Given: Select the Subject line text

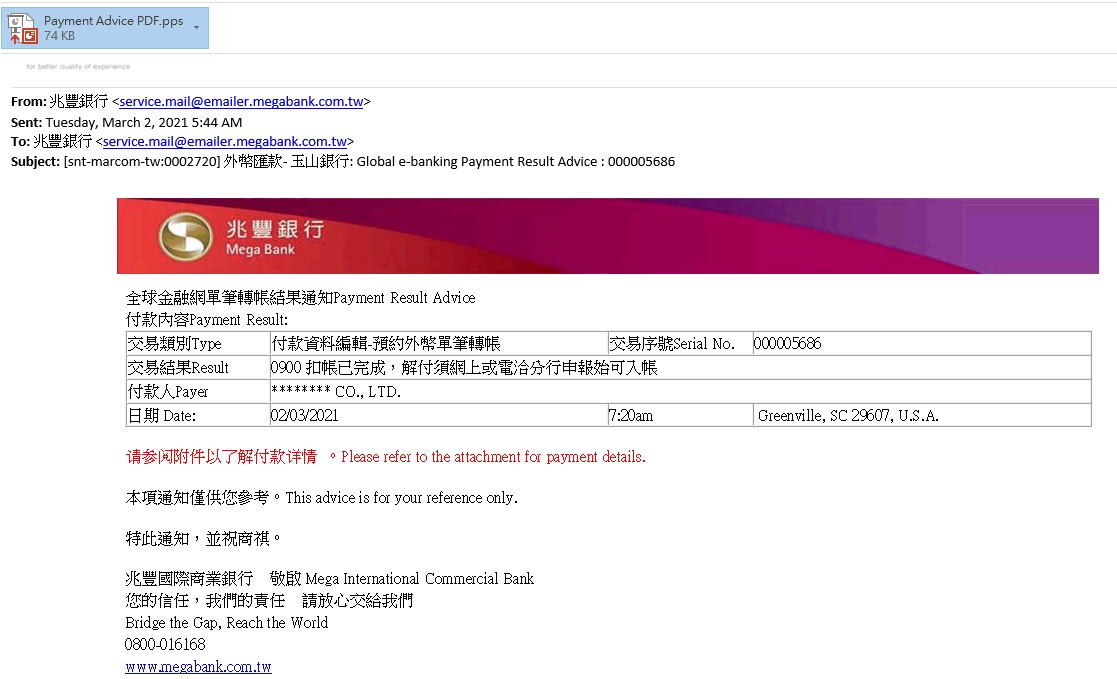Looking at the screenshot, I should click(x=343, y=162).
